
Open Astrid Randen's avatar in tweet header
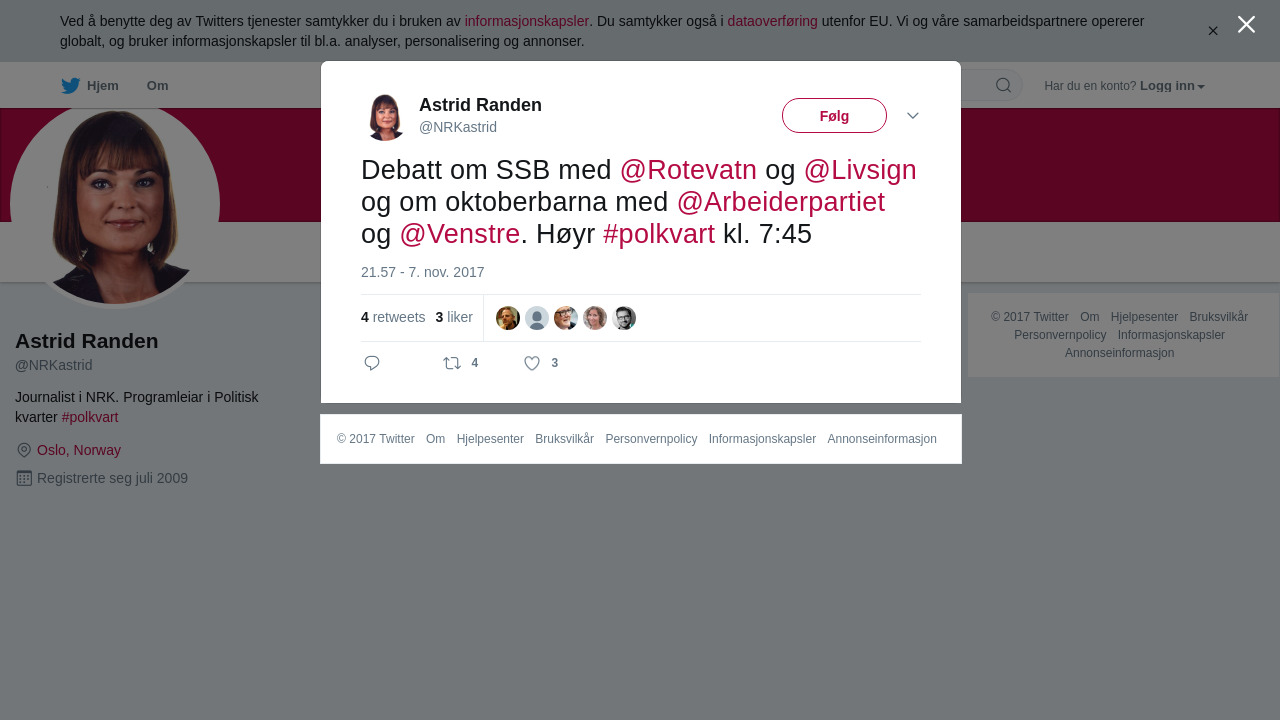(385, 116)
